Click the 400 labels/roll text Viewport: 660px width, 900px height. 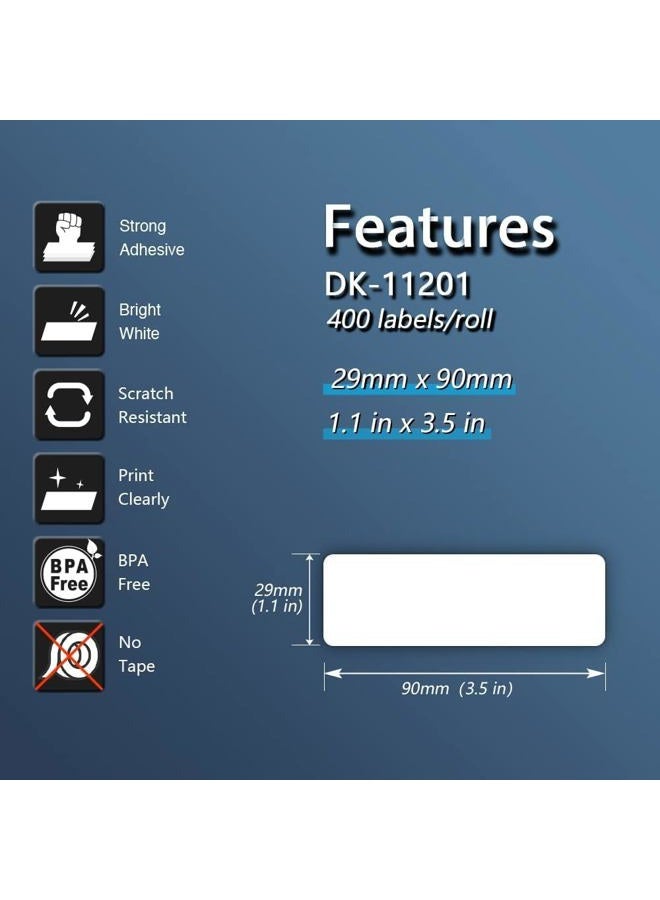tap(410, 319)
